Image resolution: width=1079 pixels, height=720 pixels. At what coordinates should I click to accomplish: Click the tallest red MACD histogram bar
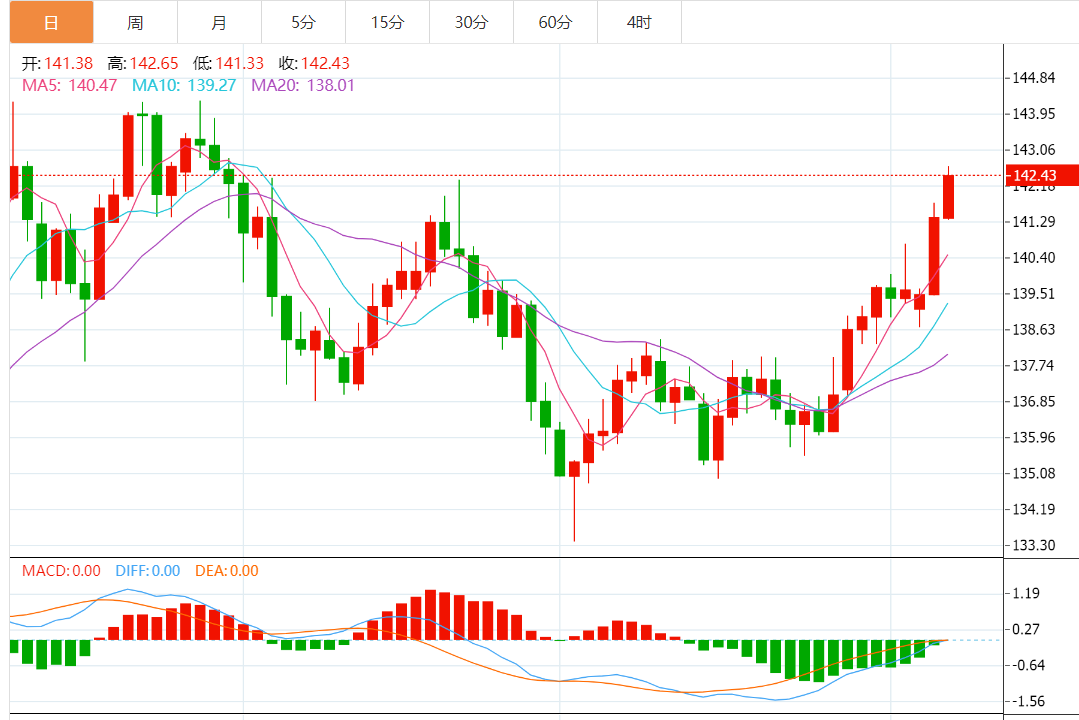[x=431, y=615]
